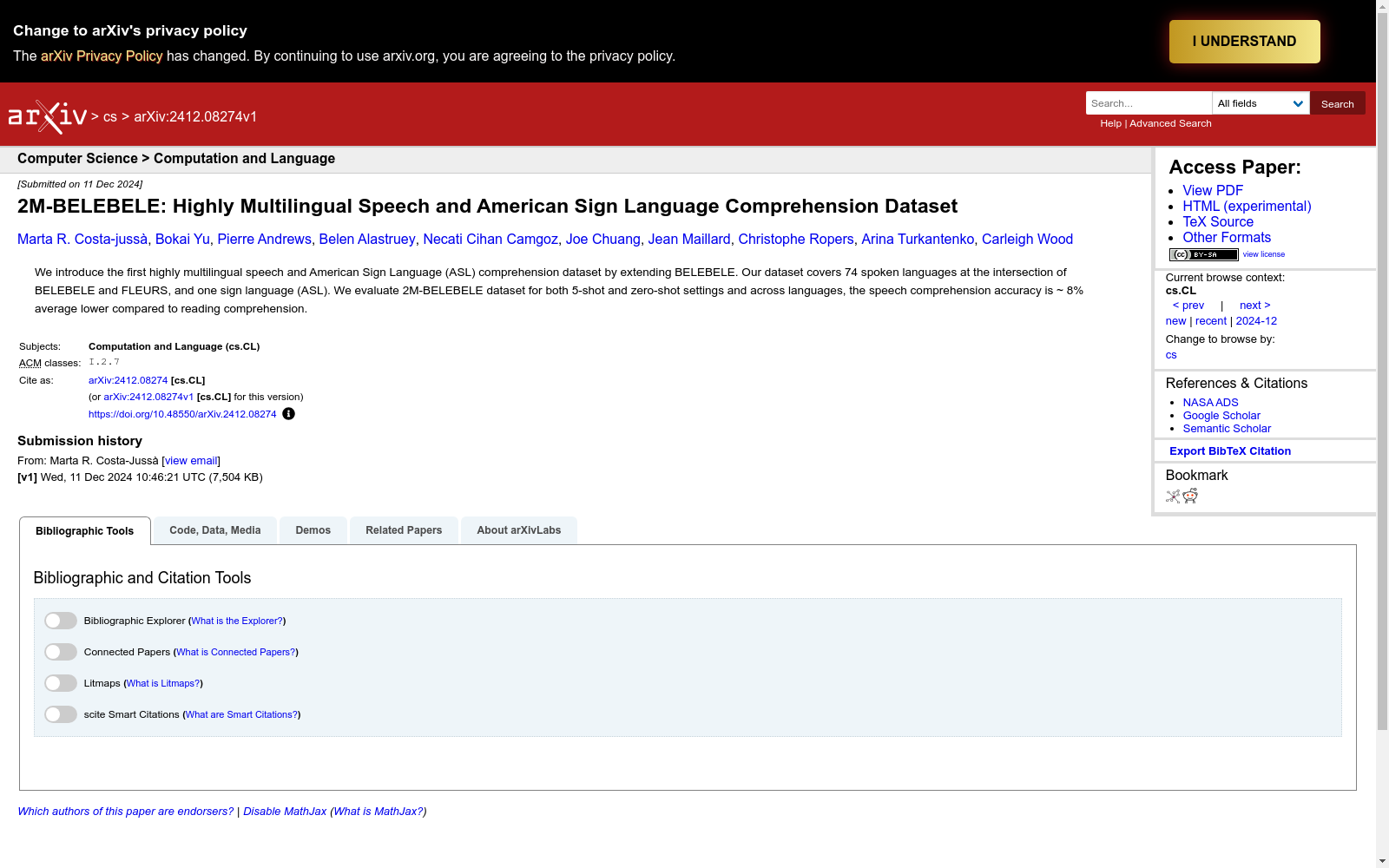Click the Semantic Scholar citation link
This screenshot has height=868, width=1389.
(x=1227, y=428)
